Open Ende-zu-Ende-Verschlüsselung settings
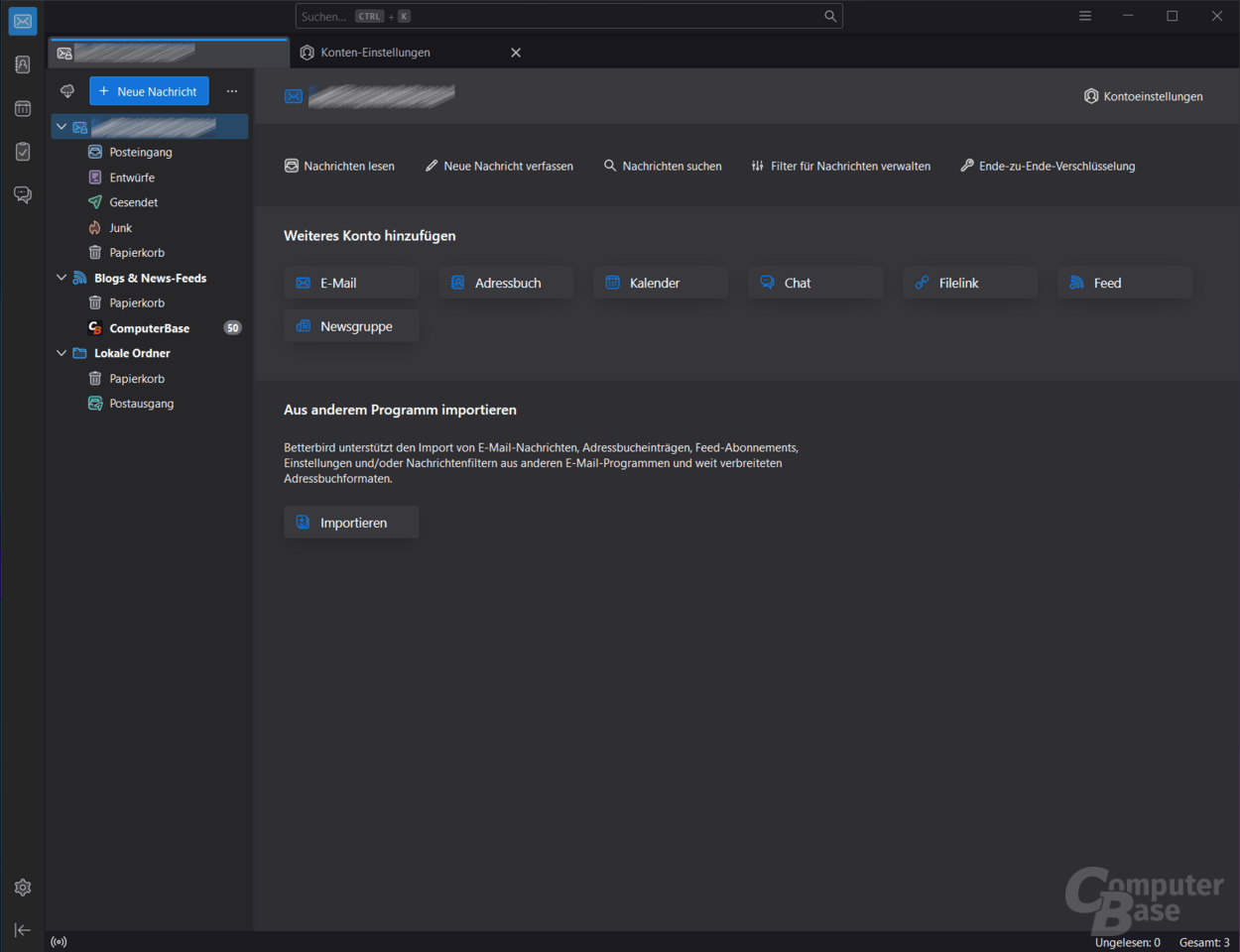The image size is (1240, 952). point(1047,166)
